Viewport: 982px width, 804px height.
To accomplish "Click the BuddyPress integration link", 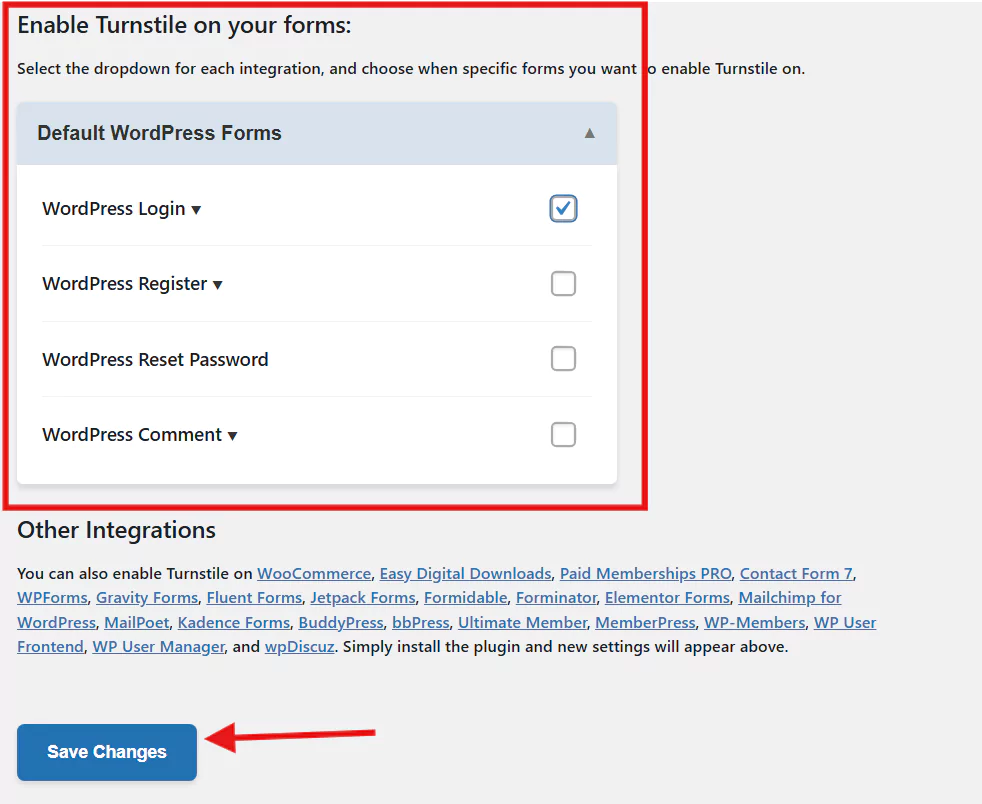I will pyautogui.click(x=340, y=623).
